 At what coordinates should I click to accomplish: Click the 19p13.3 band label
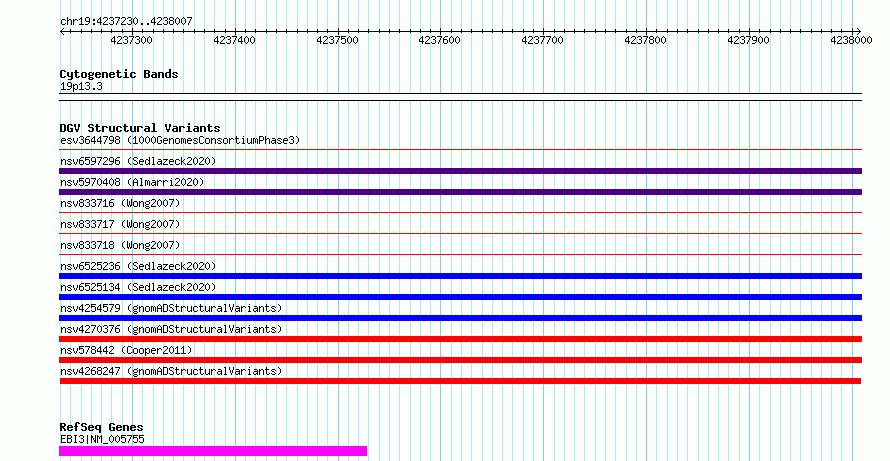coord(81,86)
